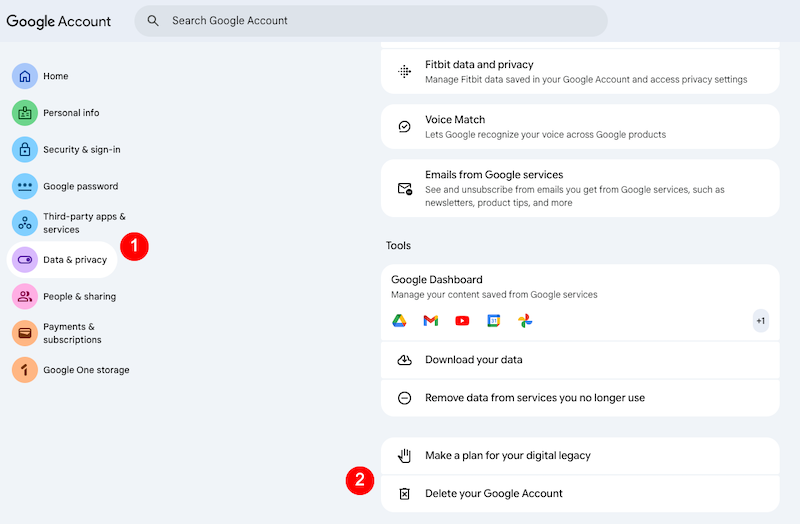Open Emails from Google services
Viewport: 800px width, 524px height.
pyautogui.click(x=580, y=188)
